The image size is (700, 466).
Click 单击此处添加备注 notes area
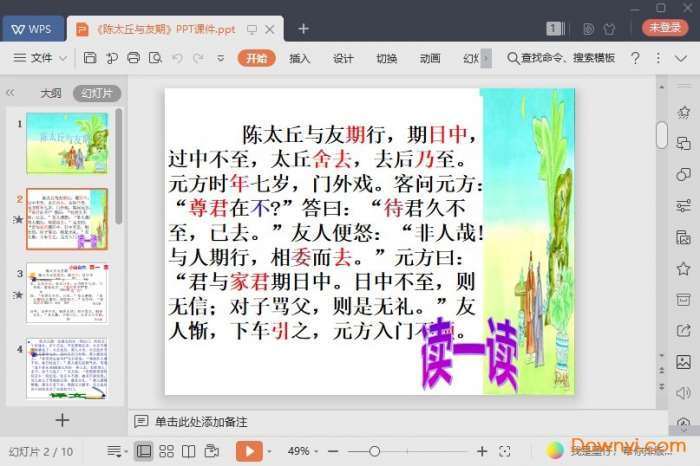(201, 422)
